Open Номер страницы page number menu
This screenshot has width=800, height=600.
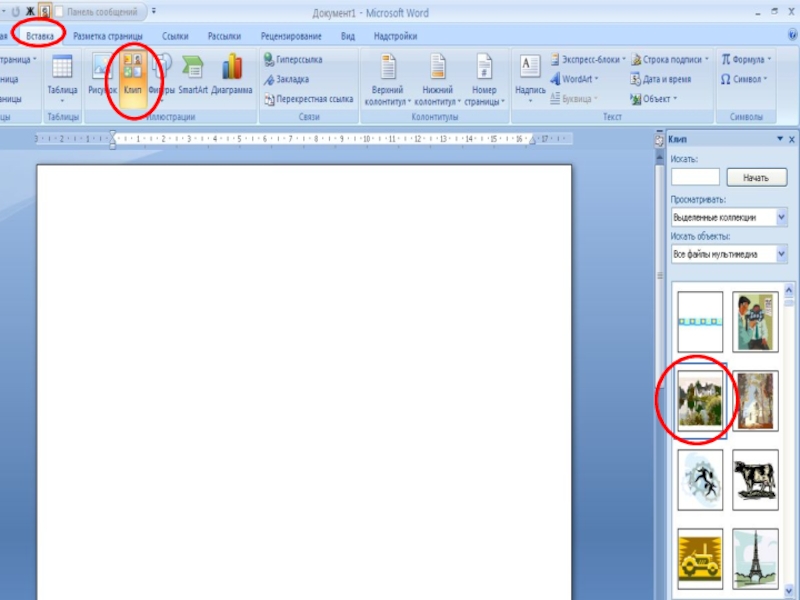(484, 80)
